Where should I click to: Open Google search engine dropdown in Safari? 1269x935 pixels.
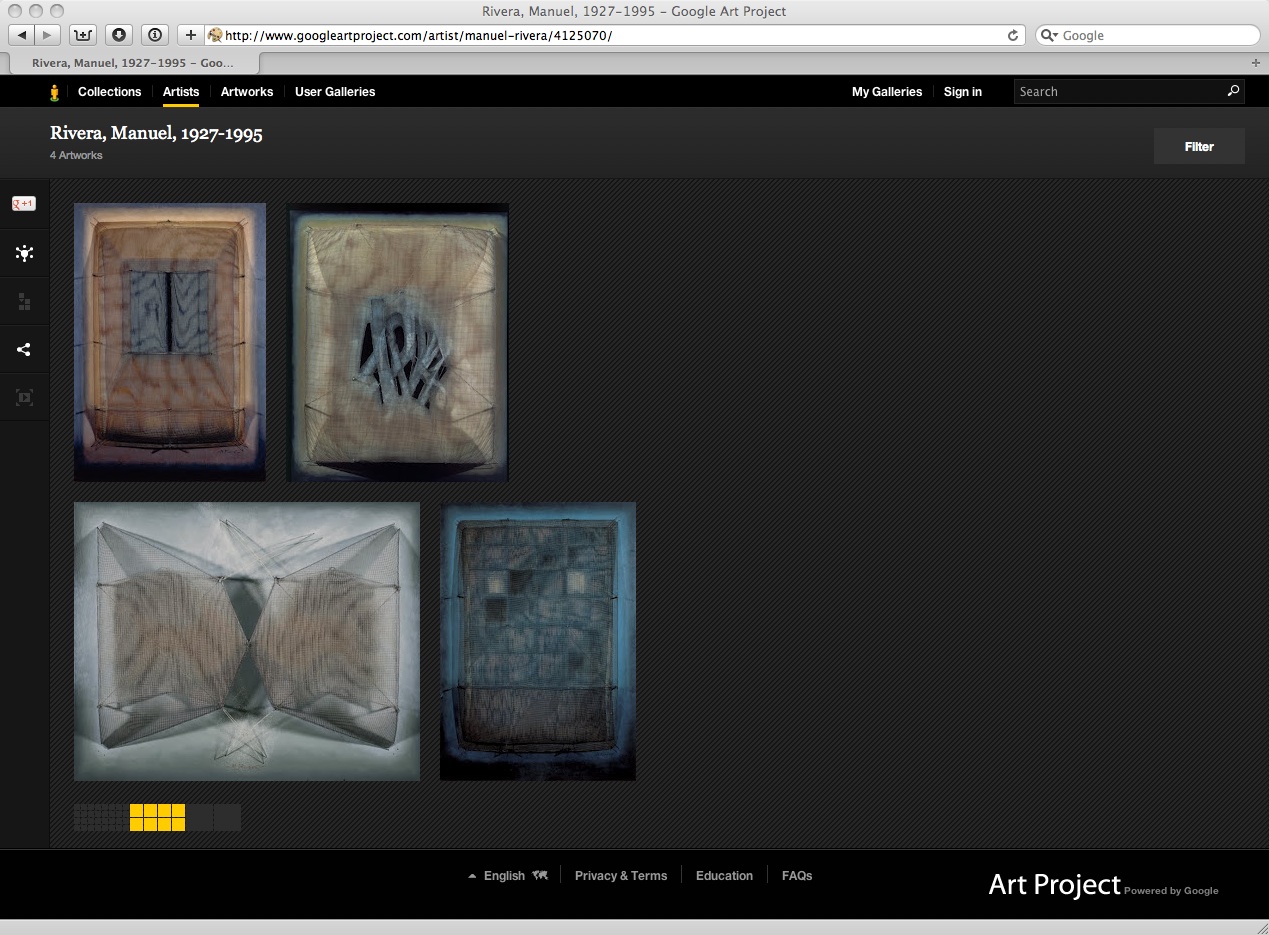click(x=1050, y=35)
